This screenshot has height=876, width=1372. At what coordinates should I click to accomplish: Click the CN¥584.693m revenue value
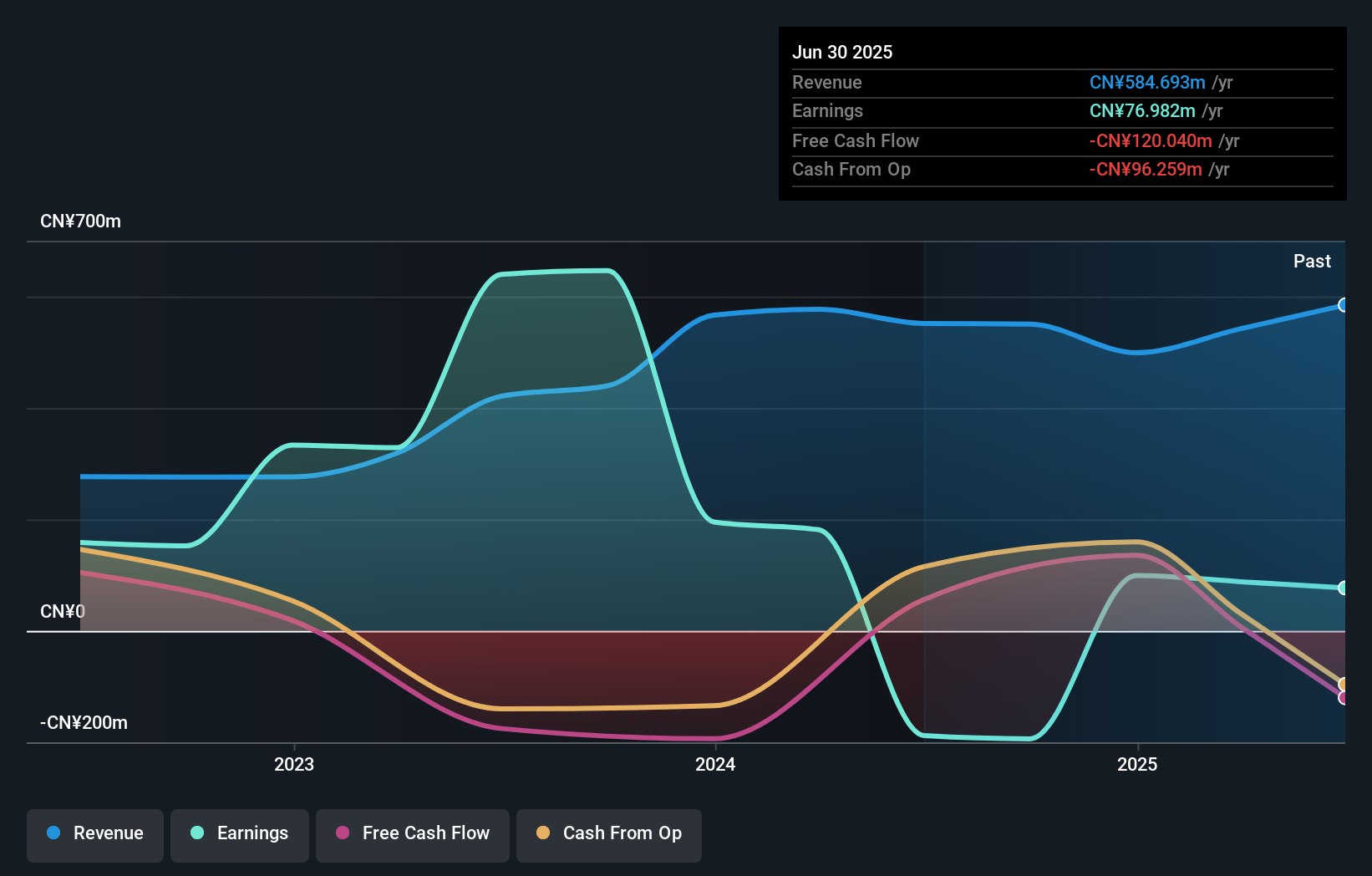[x=1147, y=83]
